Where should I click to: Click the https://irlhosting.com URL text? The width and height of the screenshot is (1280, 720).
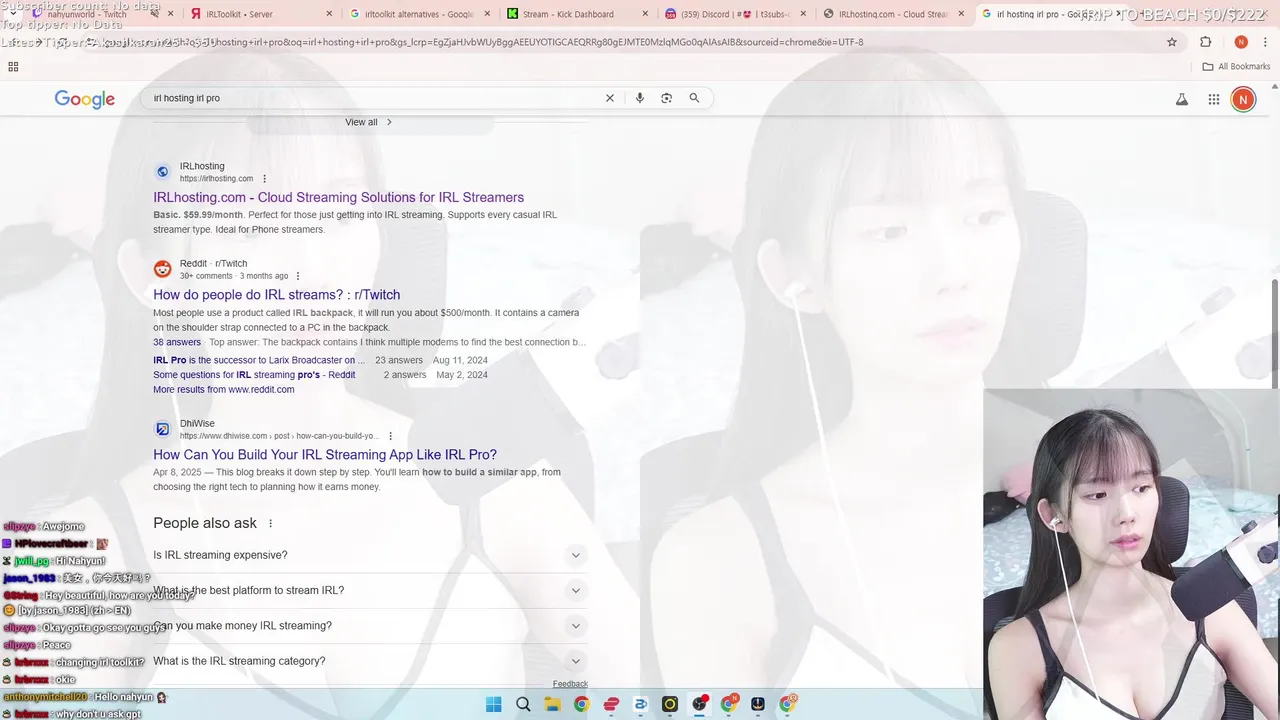[216, 179]
